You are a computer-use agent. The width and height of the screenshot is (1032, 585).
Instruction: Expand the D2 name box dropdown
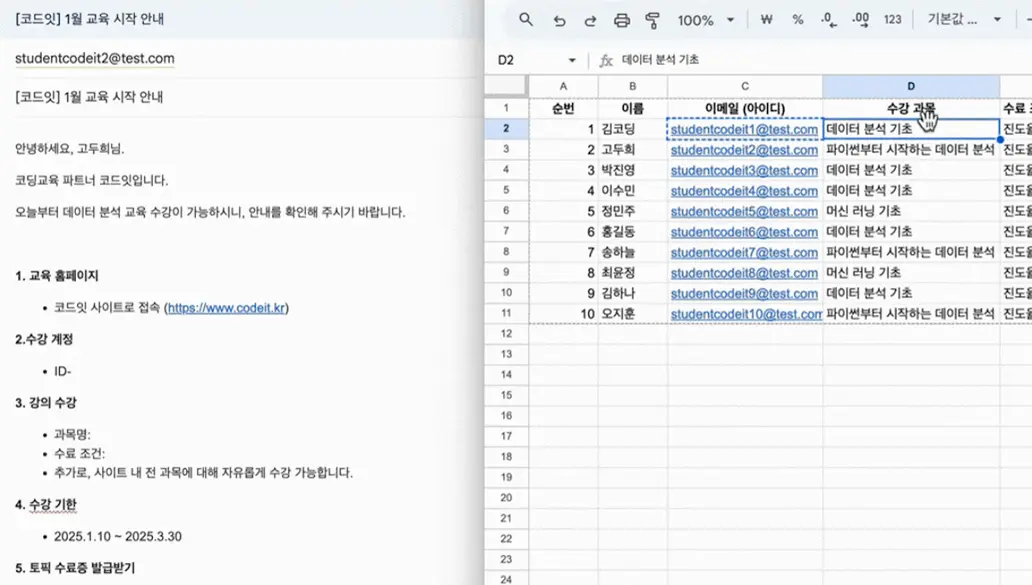pyautogui.click(x=571, y=60)
